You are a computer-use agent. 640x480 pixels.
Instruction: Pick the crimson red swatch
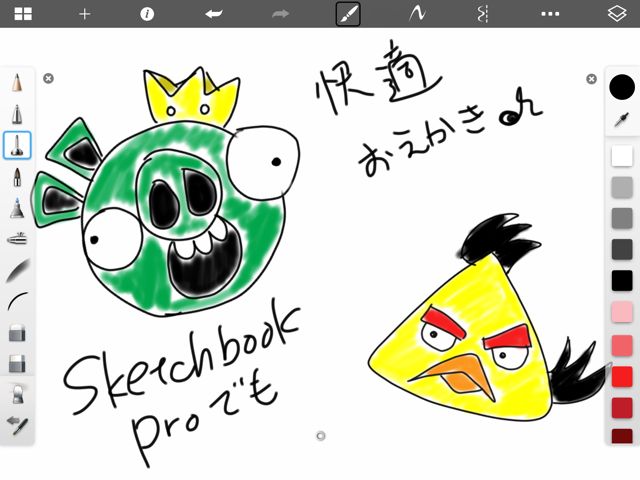tap(622, 407)
